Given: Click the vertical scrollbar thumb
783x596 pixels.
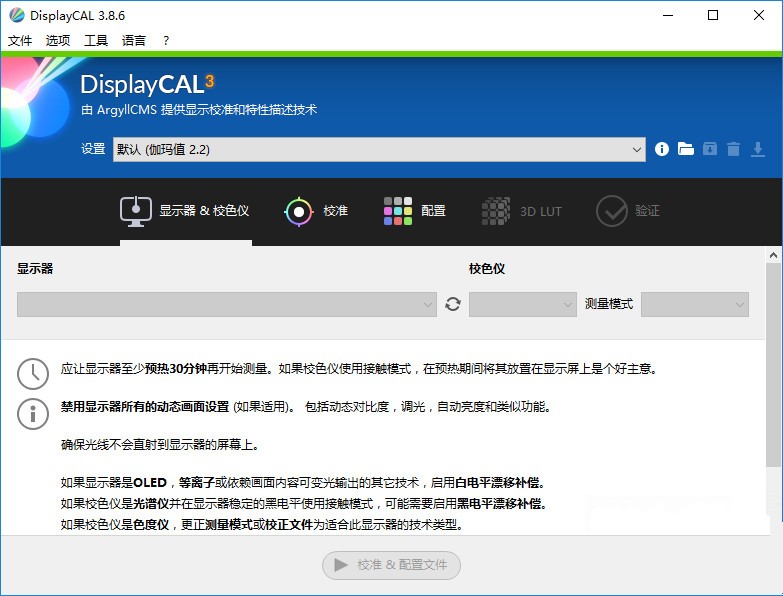Looking at the screenshot, I should 773,365.
